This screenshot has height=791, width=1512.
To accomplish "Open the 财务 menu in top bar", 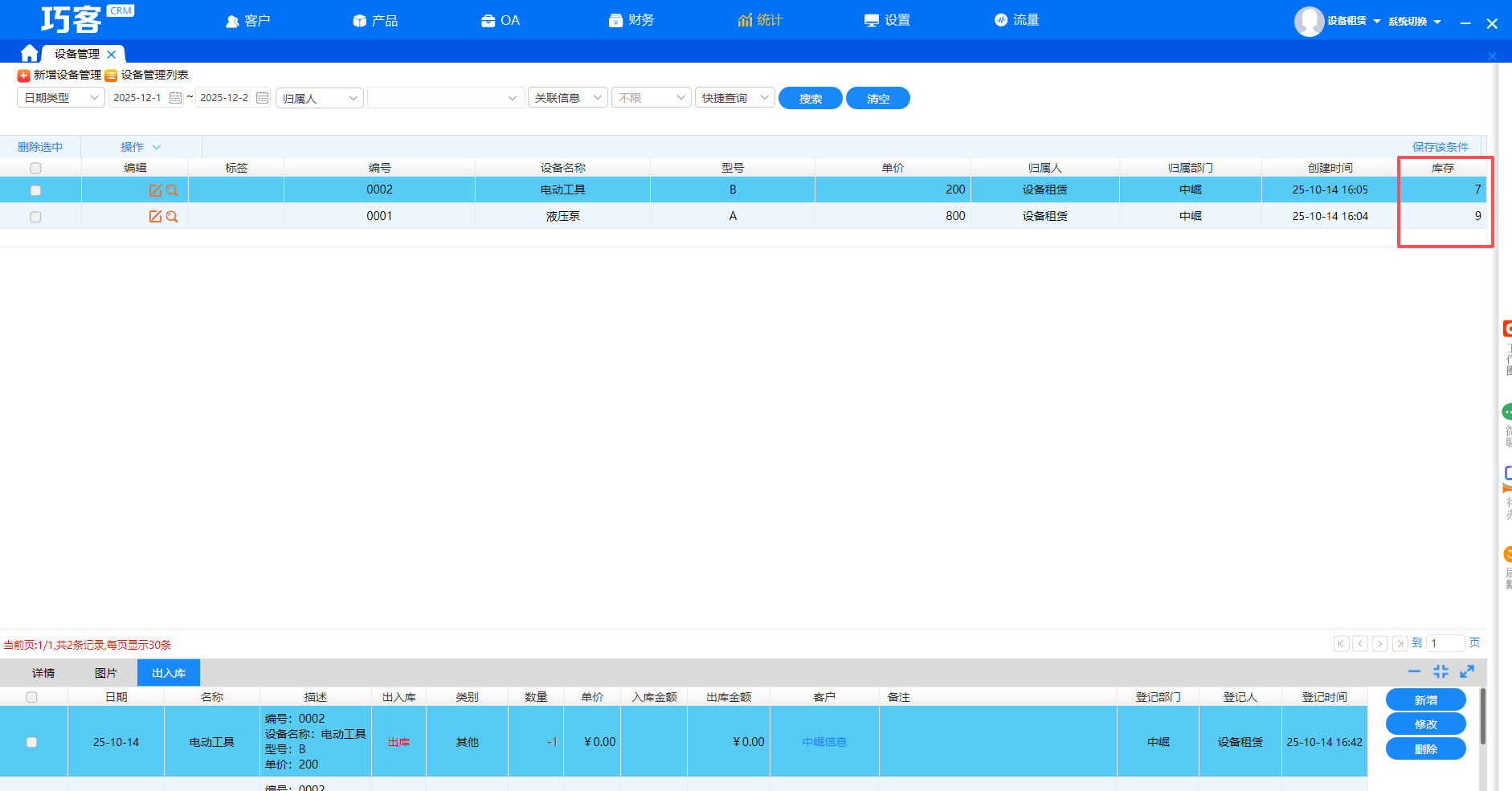I will [631, 20].
